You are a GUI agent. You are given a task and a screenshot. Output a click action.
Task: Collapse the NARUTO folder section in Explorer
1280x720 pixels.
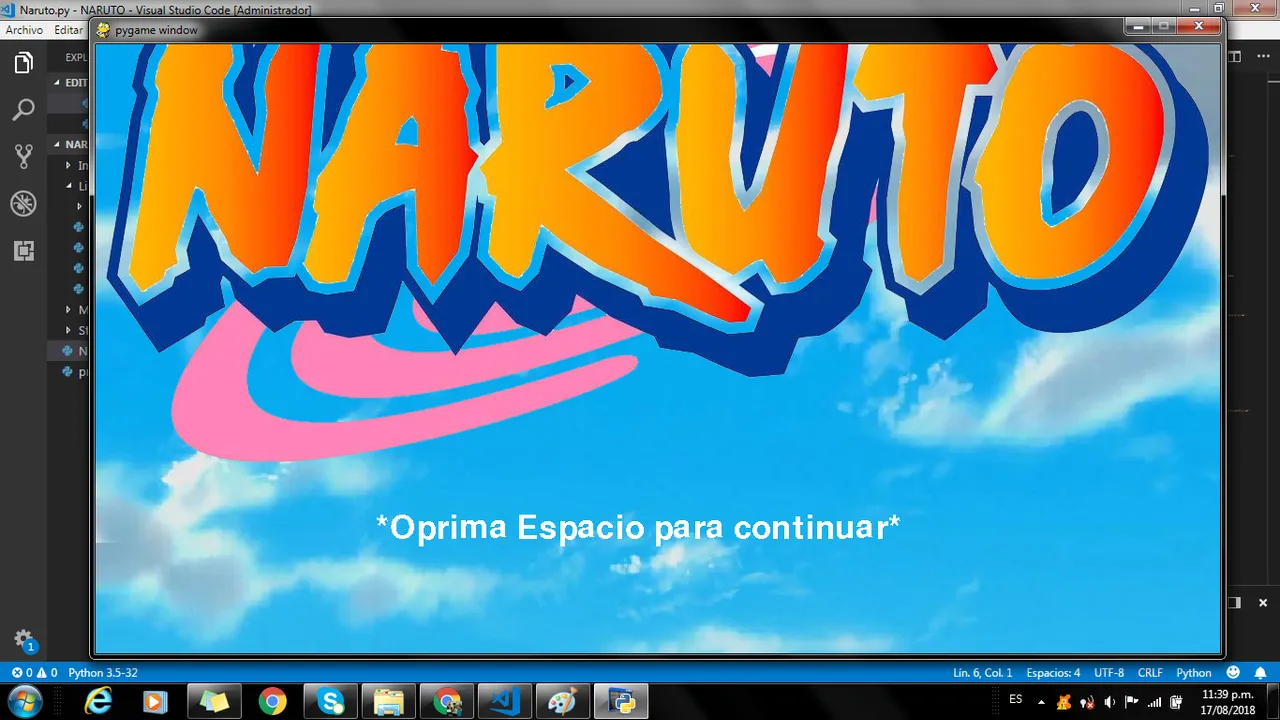[69, 144]
